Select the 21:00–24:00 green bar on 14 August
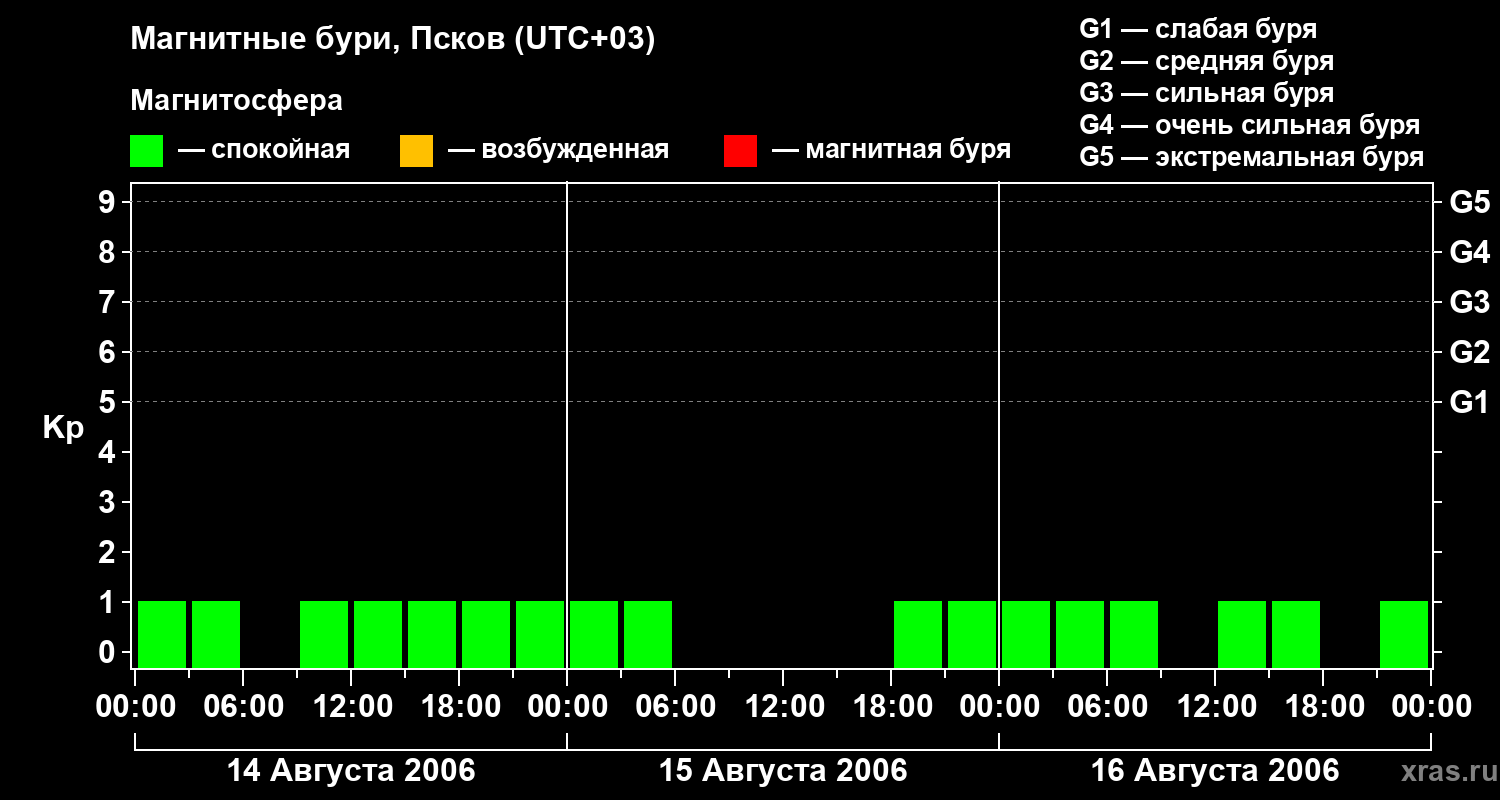The width and height of the screenshot is (1500, 800). point(540,634)
